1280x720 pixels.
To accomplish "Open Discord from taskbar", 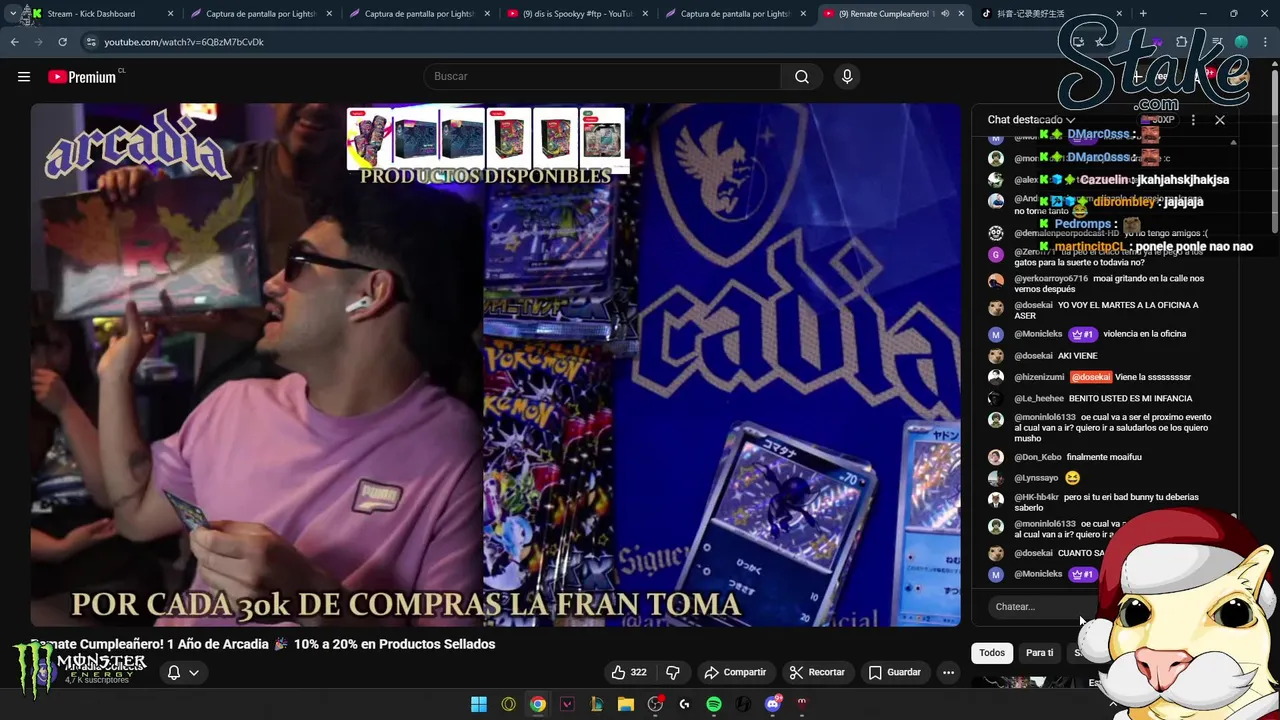I will coord(772,704).
